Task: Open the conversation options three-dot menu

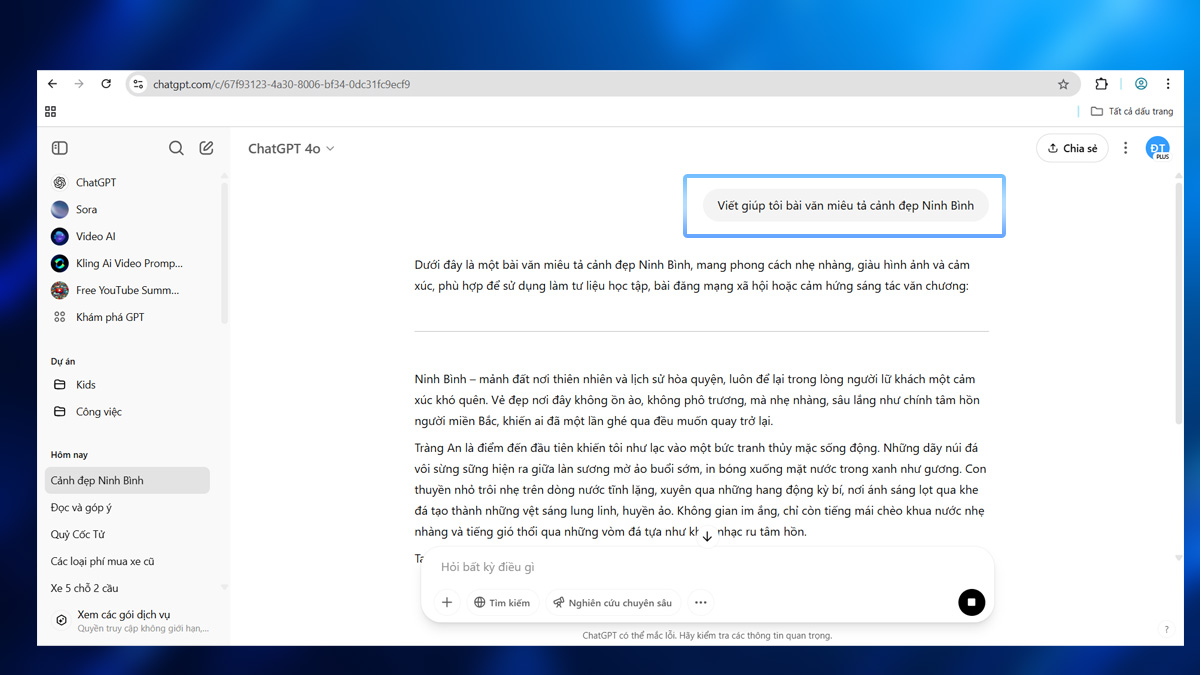Action: pyautogui.click(x=1125, y=148)
